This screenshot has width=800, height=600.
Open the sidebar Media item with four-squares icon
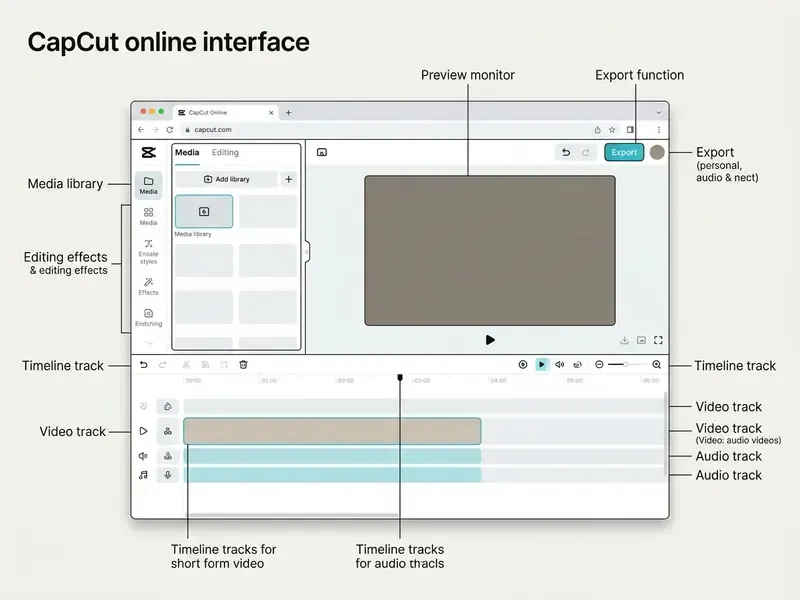(x=148, y=216)
